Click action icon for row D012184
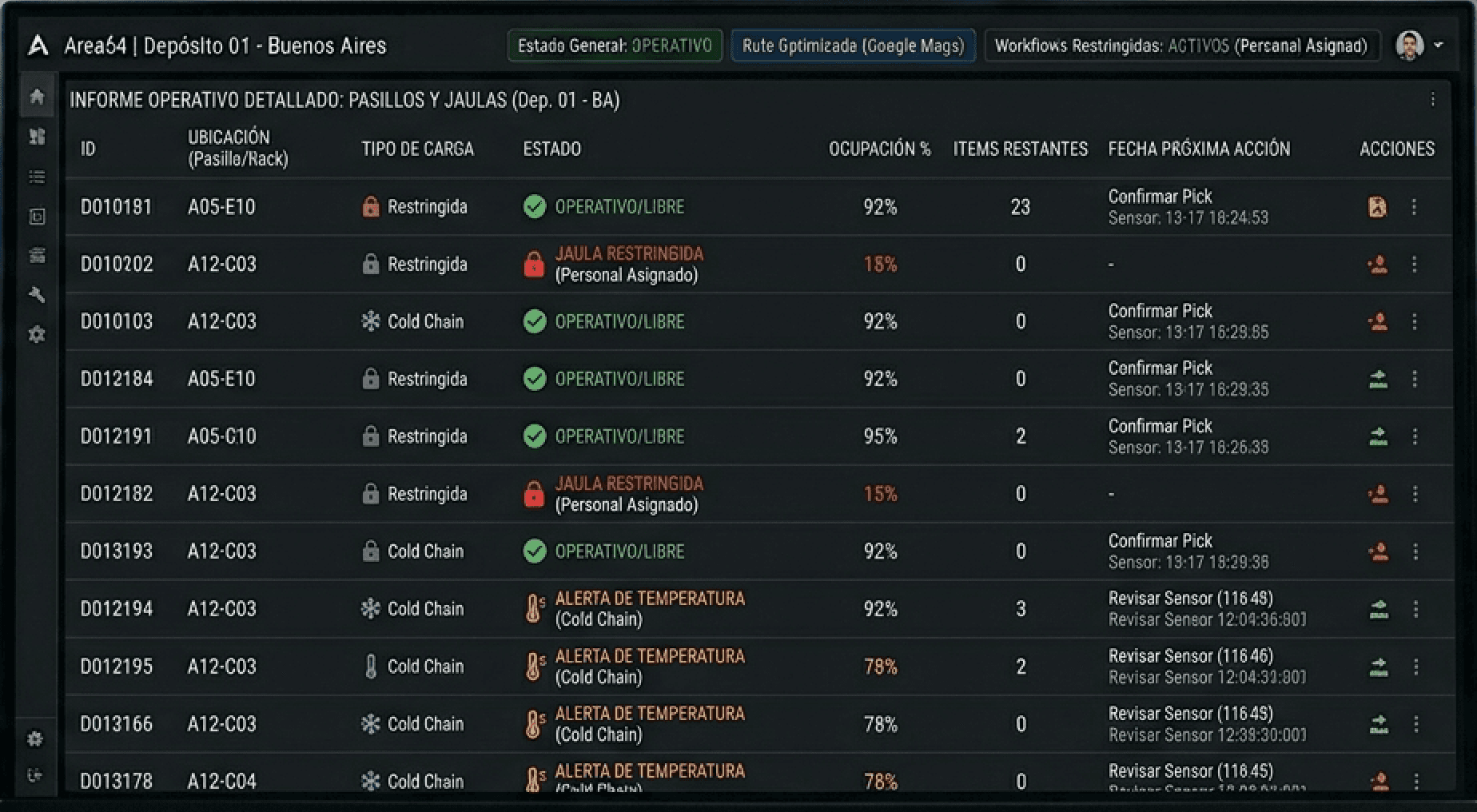1477x812 pixels. tap(1379, 380)
